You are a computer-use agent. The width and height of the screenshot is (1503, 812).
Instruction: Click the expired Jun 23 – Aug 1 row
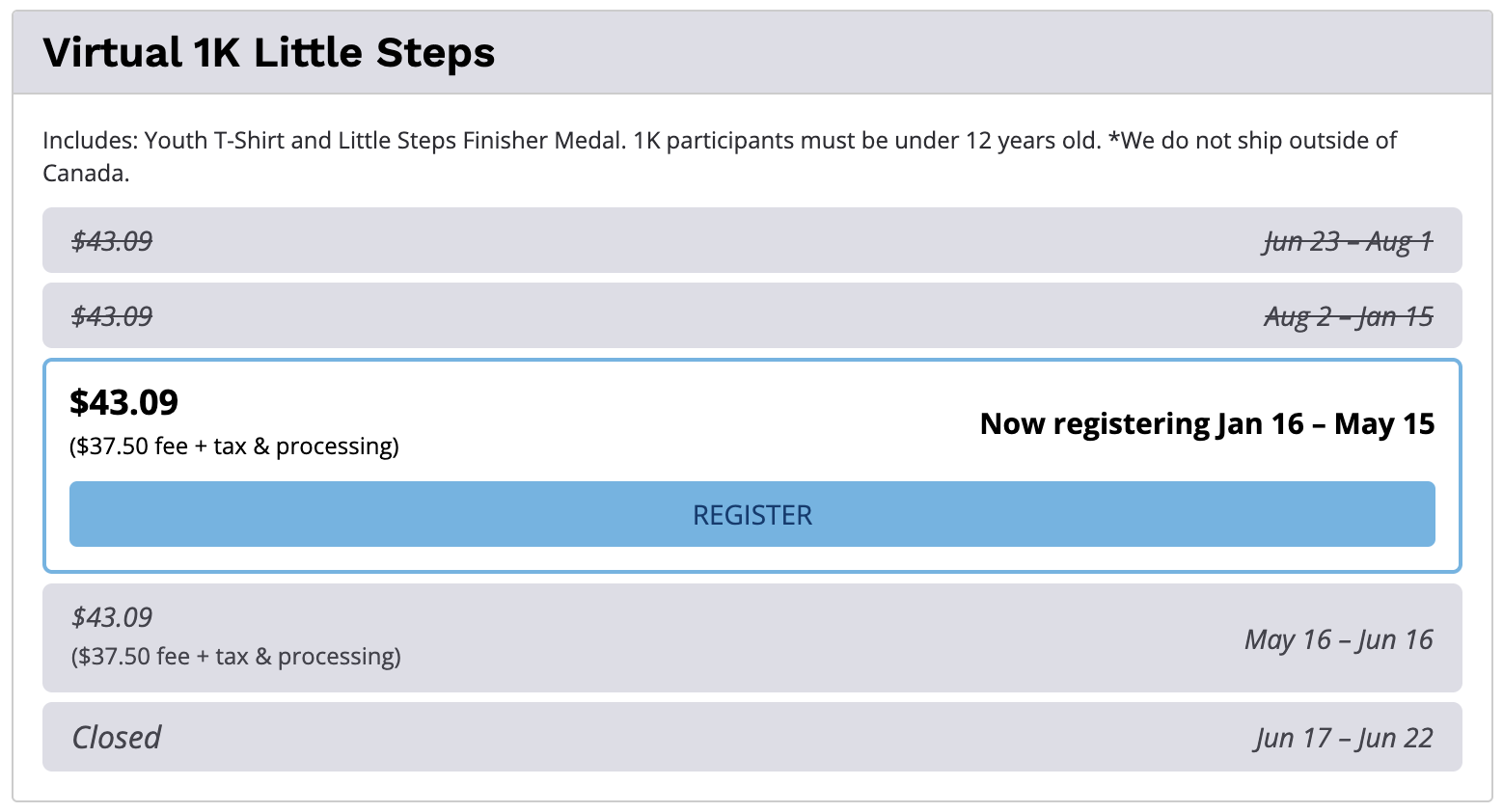751,240
